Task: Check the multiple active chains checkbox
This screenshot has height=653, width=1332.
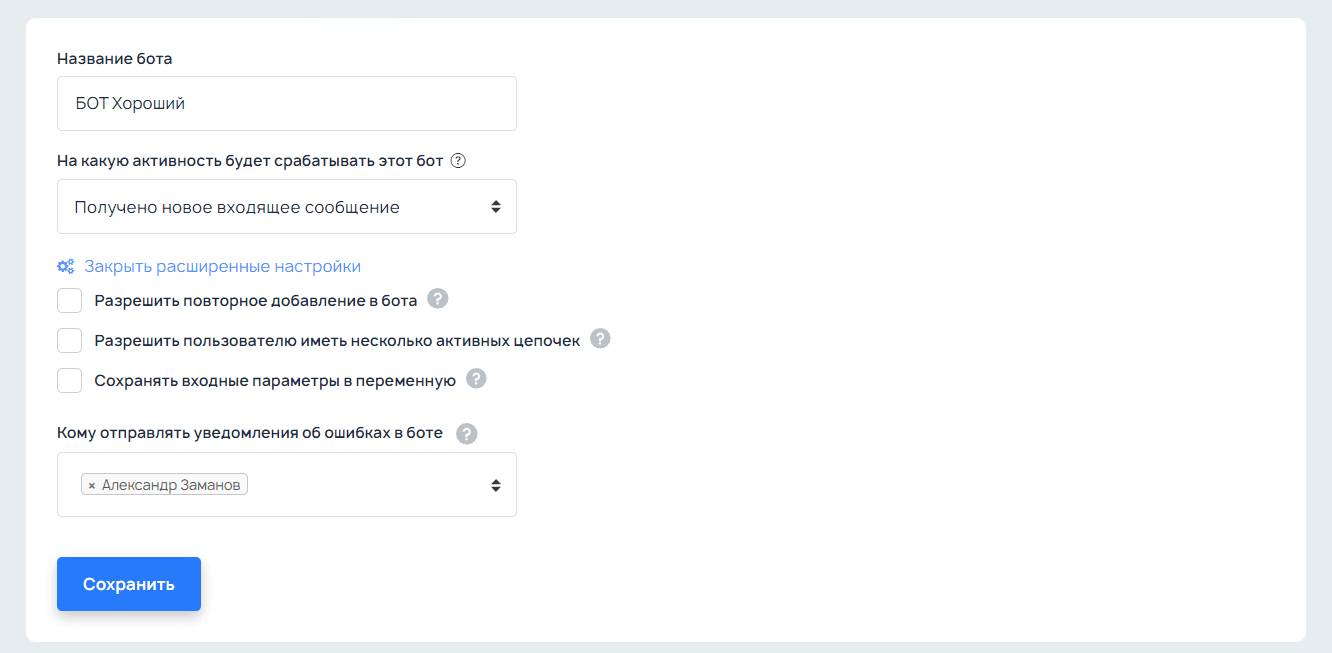Action: pyautogui.click(x=70, y=340)
